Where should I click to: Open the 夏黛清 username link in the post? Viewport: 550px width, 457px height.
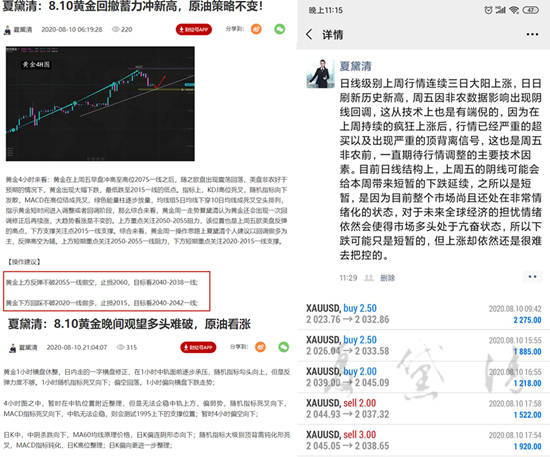(x=355, y=66)
